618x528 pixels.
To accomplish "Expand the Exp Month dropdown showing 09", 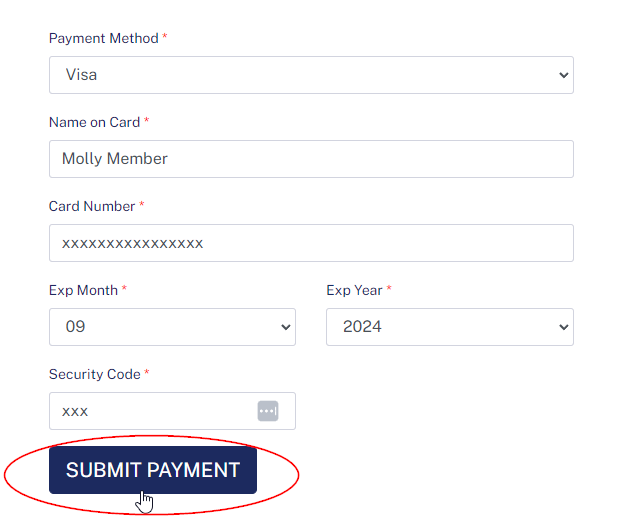I will pos(172,327).
